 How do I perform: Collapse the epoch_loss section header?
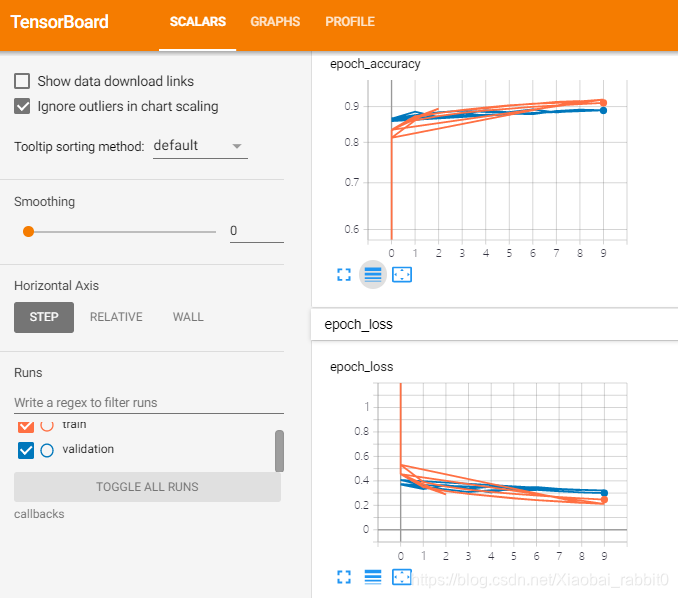pyautogui.click(x=494, y=324)
